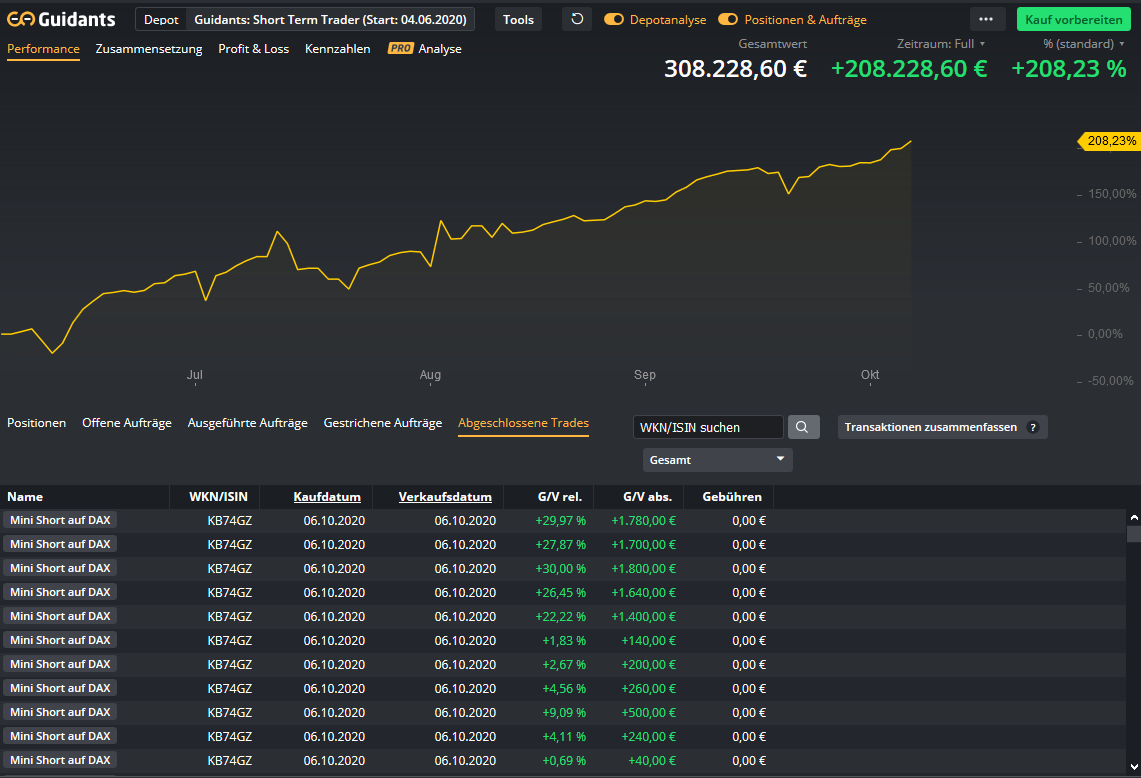Image resolution: width=1141 pixels, height=778 pixels.
Task: Click the magnifier search icon
Action: coord(803,427)
